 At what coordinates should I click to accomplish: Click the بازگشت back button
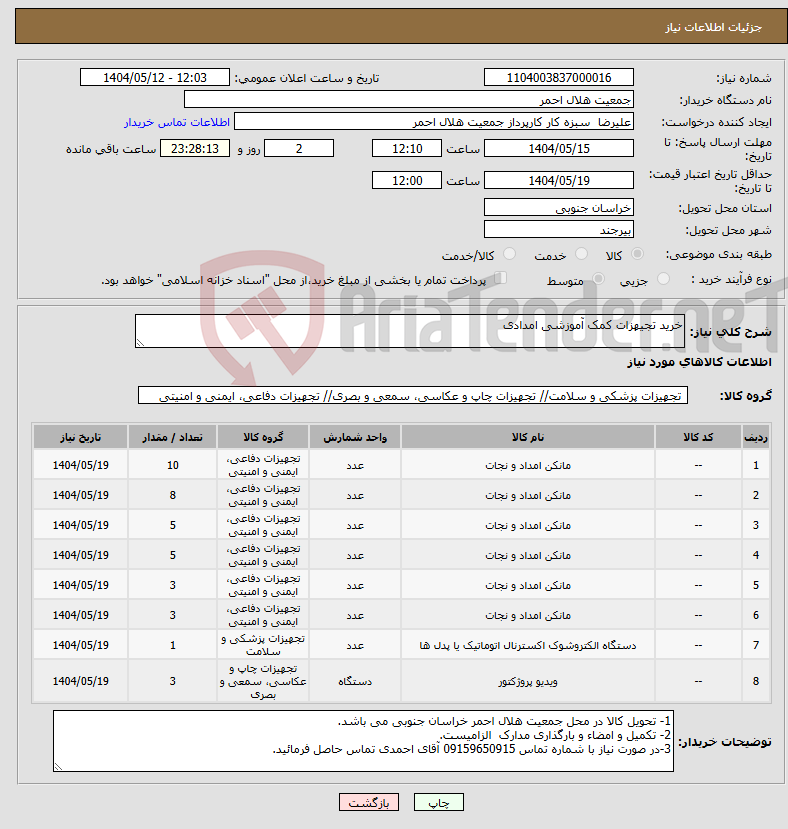369,802
